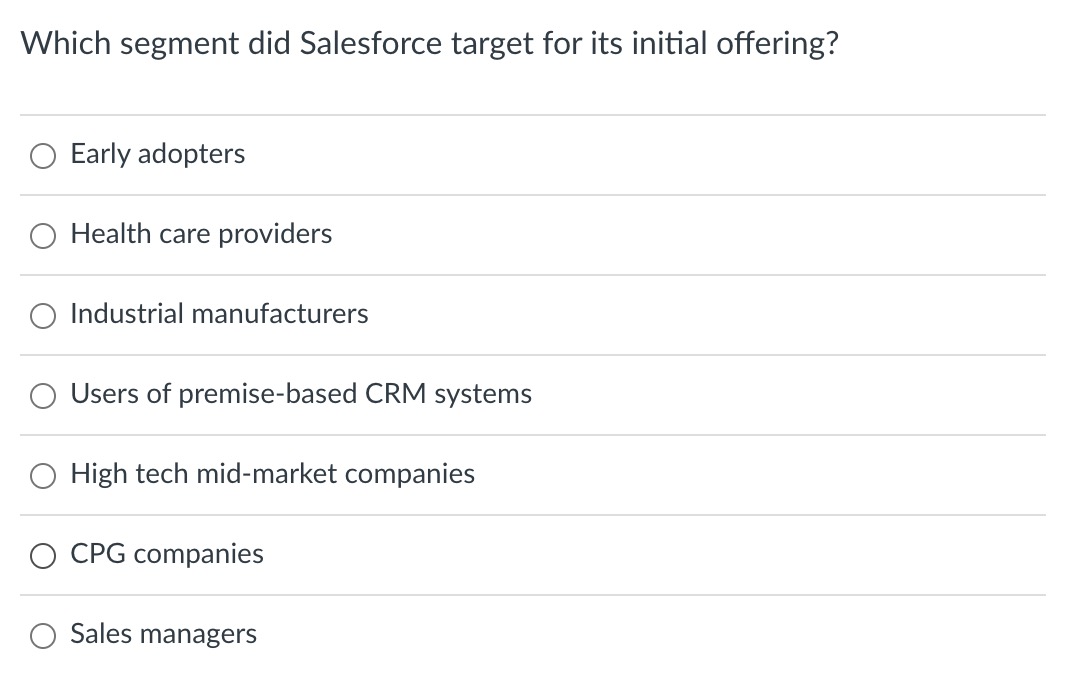Pick High tech mid-market companies
The height and width of the screenshot is (692, 1074).
42,475
